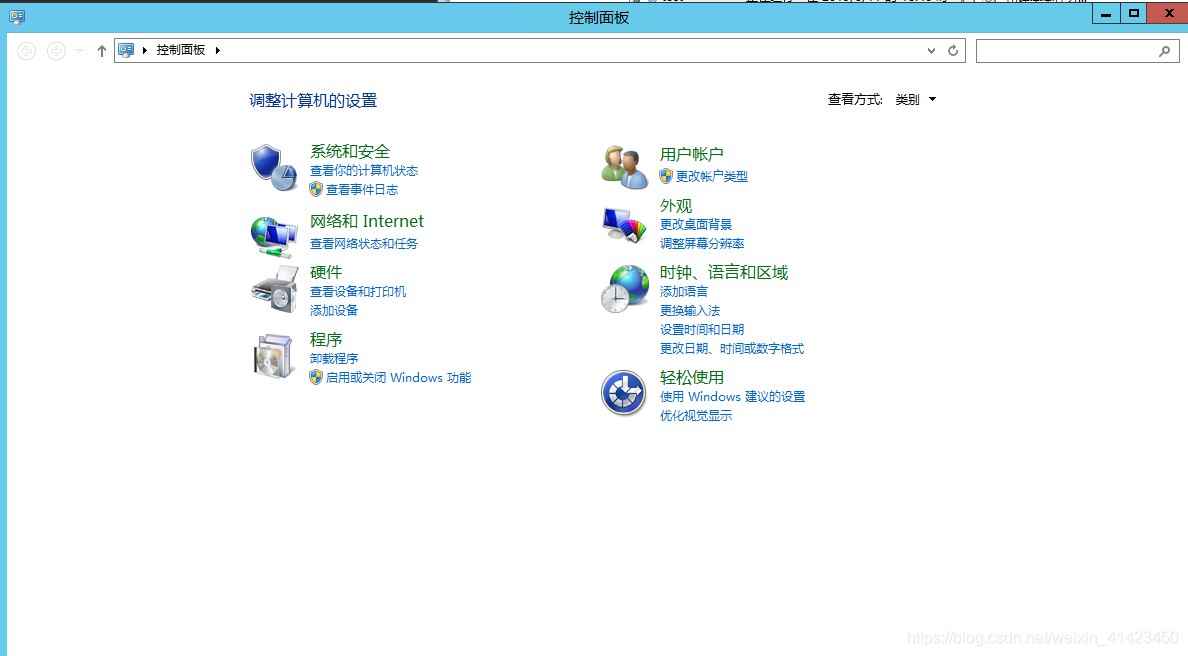Open the 轻松使用 category heading
1188x656 pixels.
tap(692, 377)
